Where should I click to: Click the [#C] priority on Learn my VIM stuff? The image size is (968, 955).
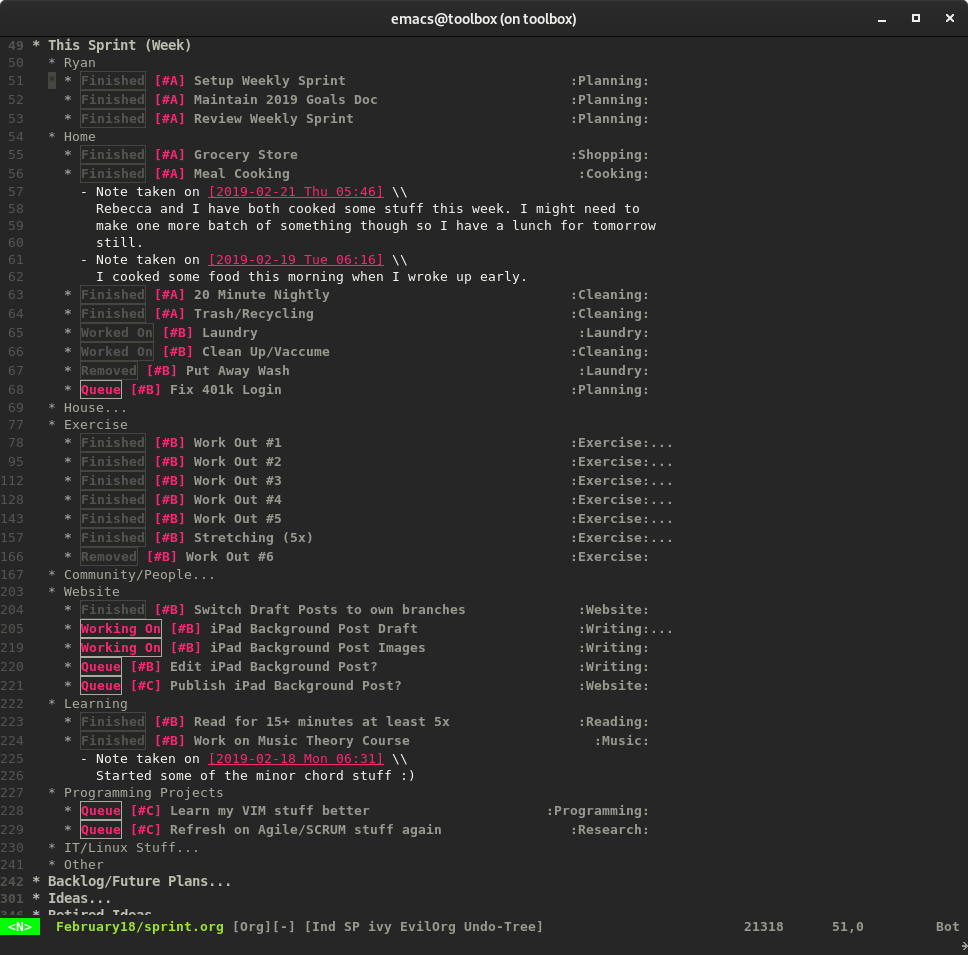coord(145,811)
